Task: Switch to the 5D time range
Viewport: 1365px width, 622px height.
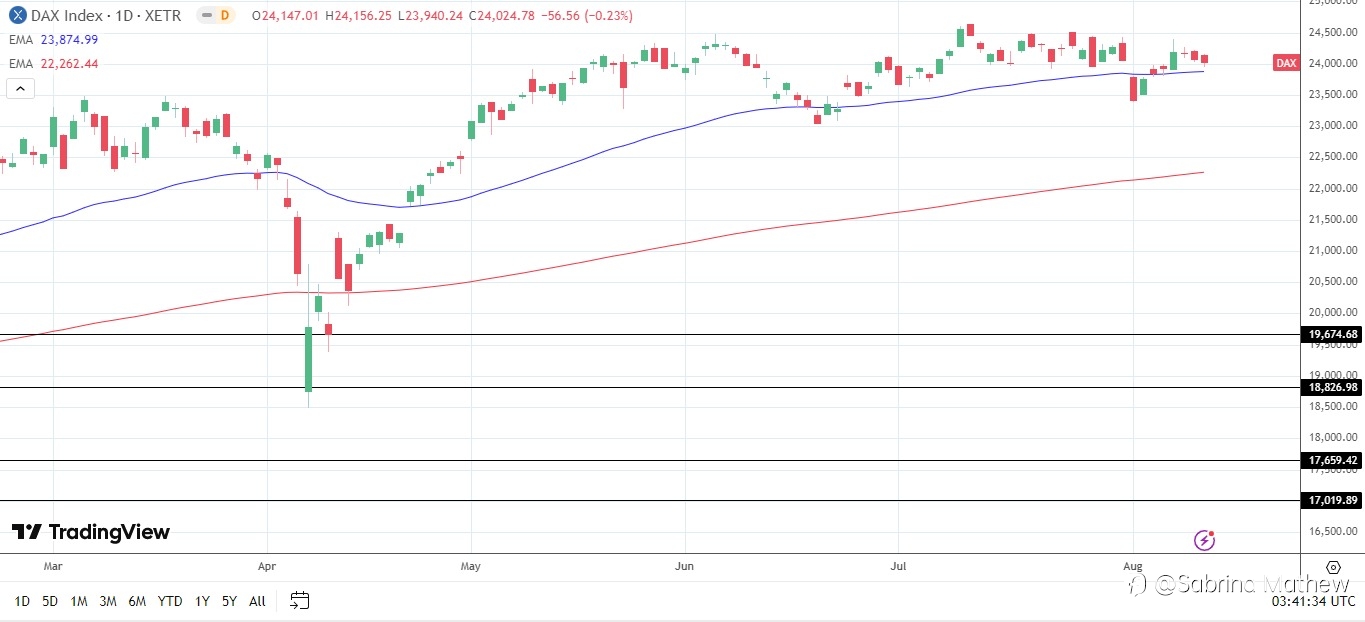Action: [x=50, y=601]
